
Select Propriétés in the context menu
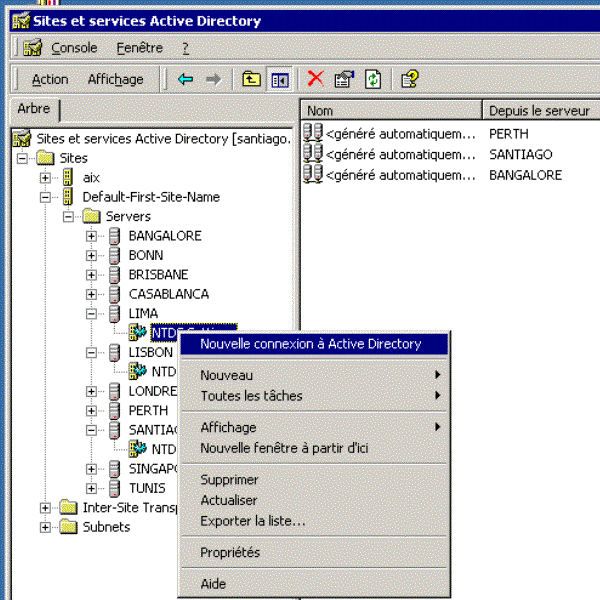[230, 552]
